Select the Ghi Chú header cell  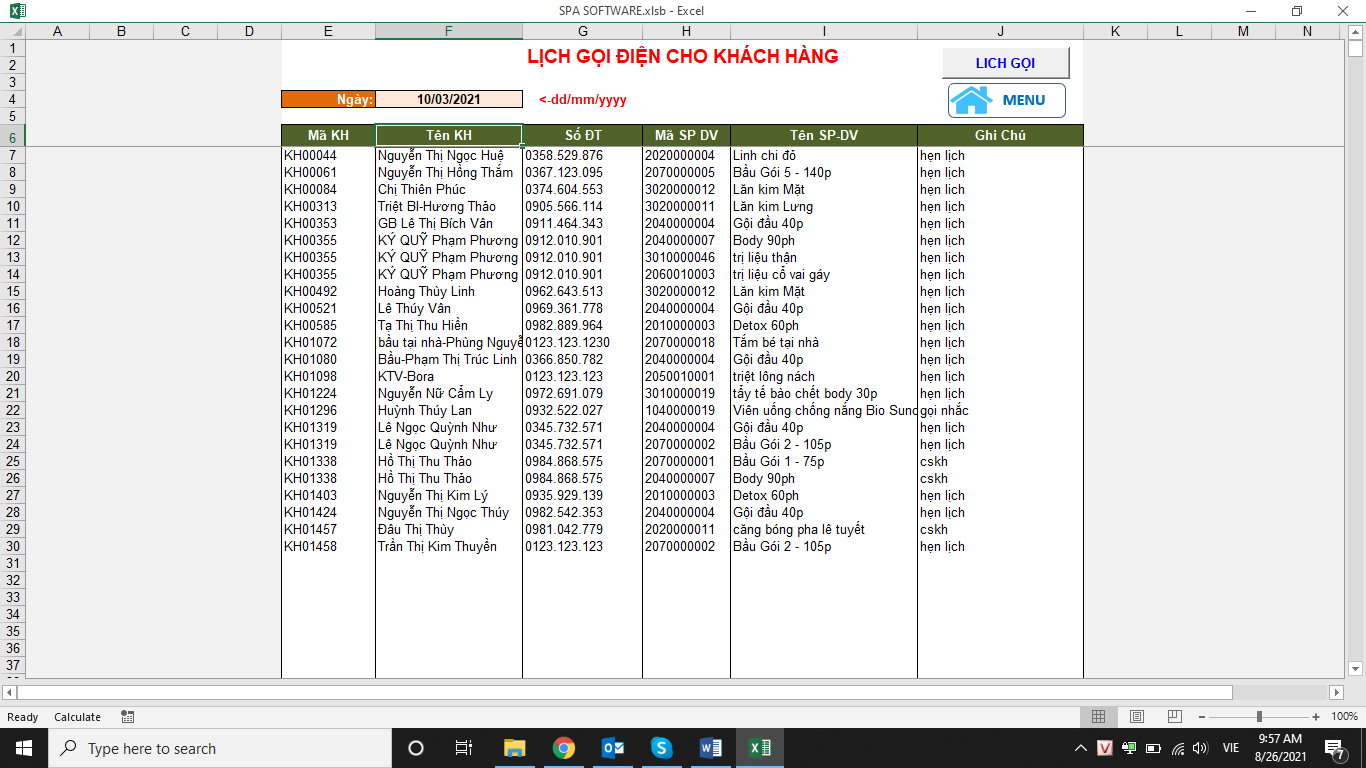point(1000,135)
